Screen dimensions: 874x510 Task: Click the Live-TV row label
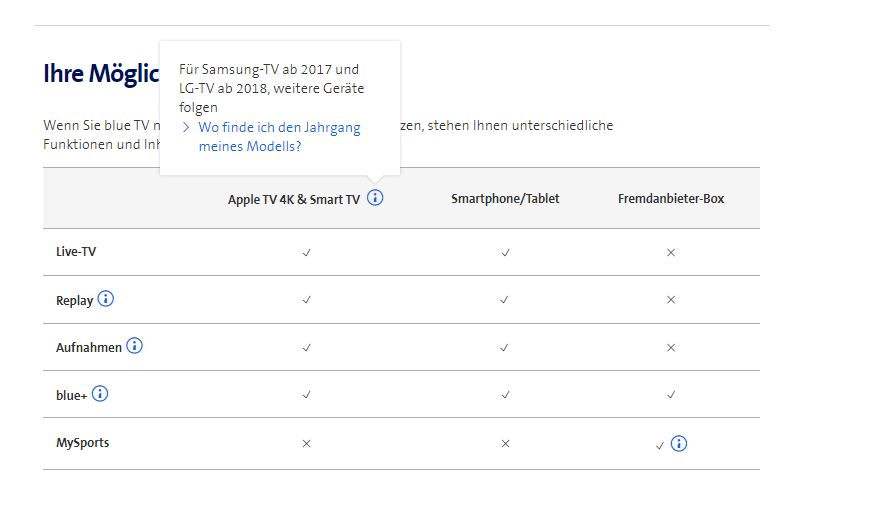pos(76,252)
